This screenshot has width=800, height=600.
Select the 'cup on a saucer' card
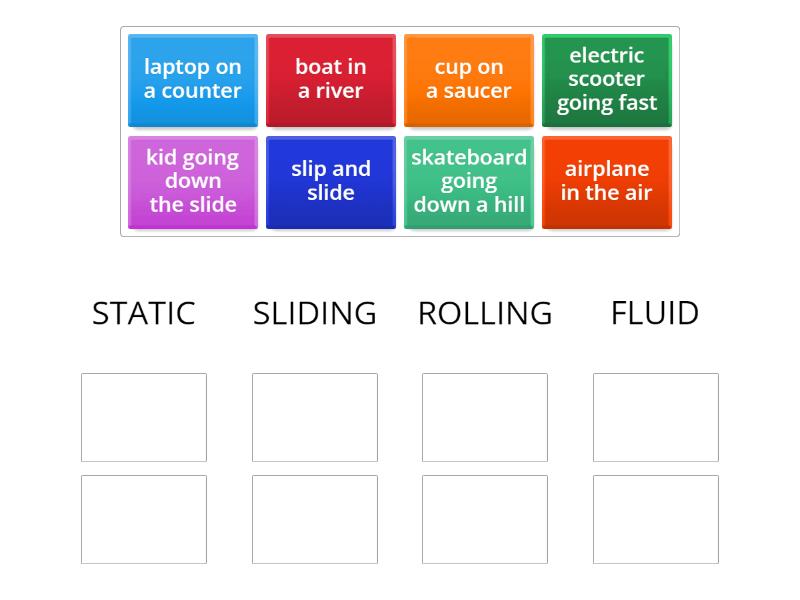click(468, 80)
